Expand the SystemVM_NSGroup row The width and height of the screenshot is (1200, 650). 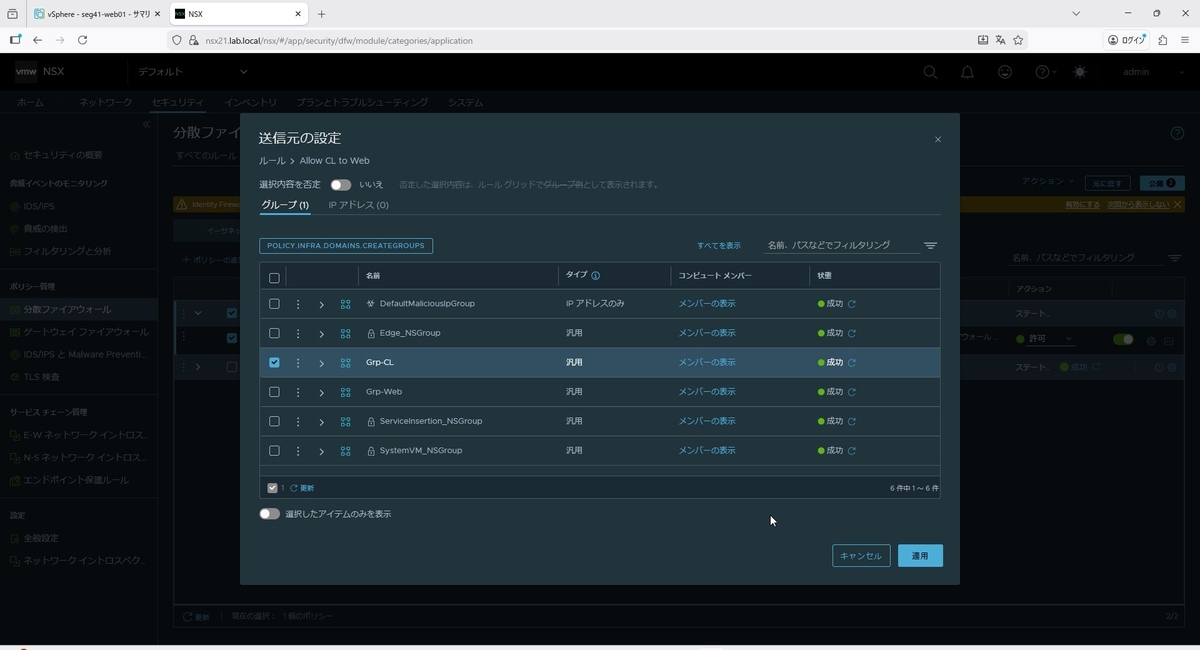coord(322,451)
